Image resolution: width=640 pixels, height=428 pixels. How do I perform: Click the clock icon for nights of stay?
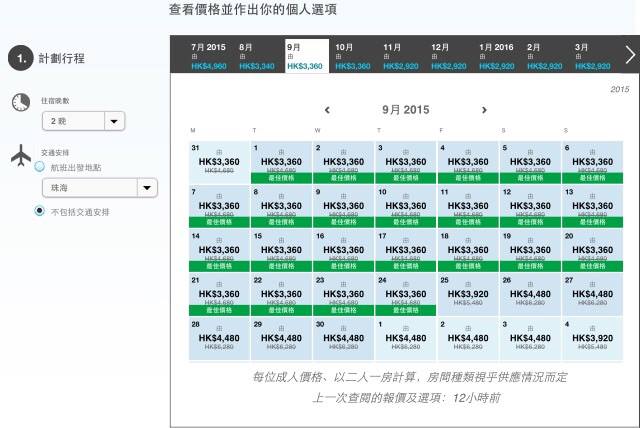point(21,104)
